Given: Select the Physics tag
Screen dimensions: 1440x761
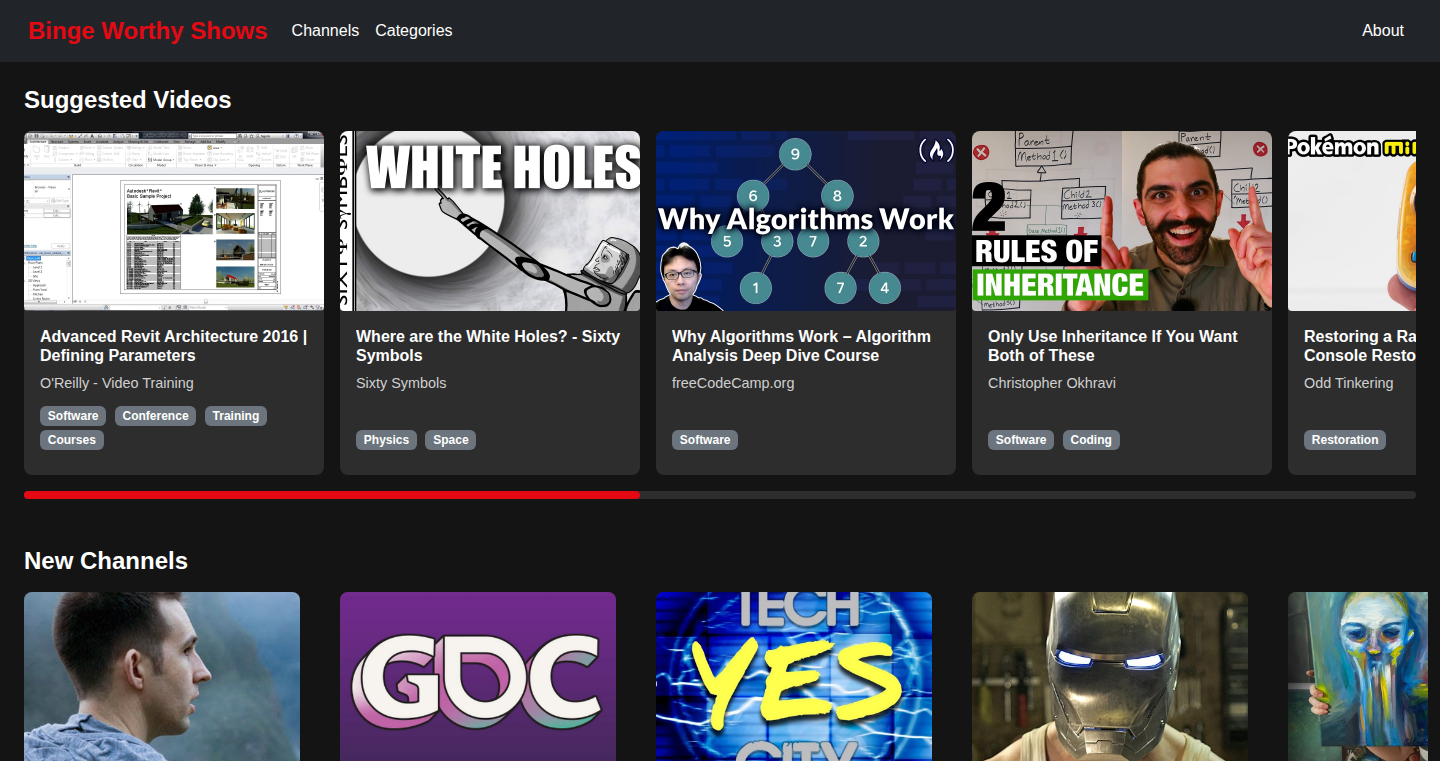Looking at the screenshot, I should point(386,440).
